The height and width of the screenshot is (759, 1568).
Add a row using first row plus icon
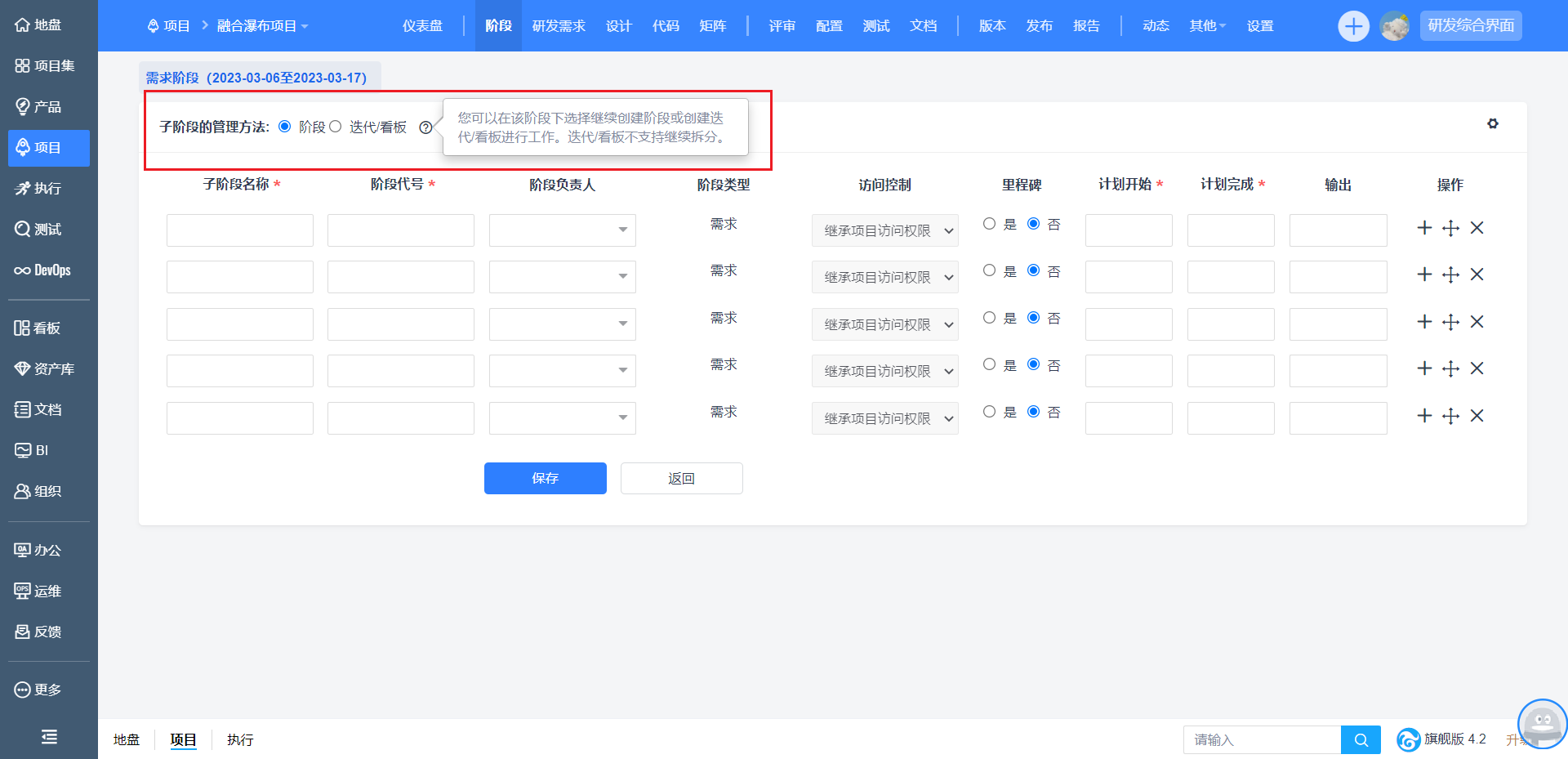click(x=1424, y=228)
